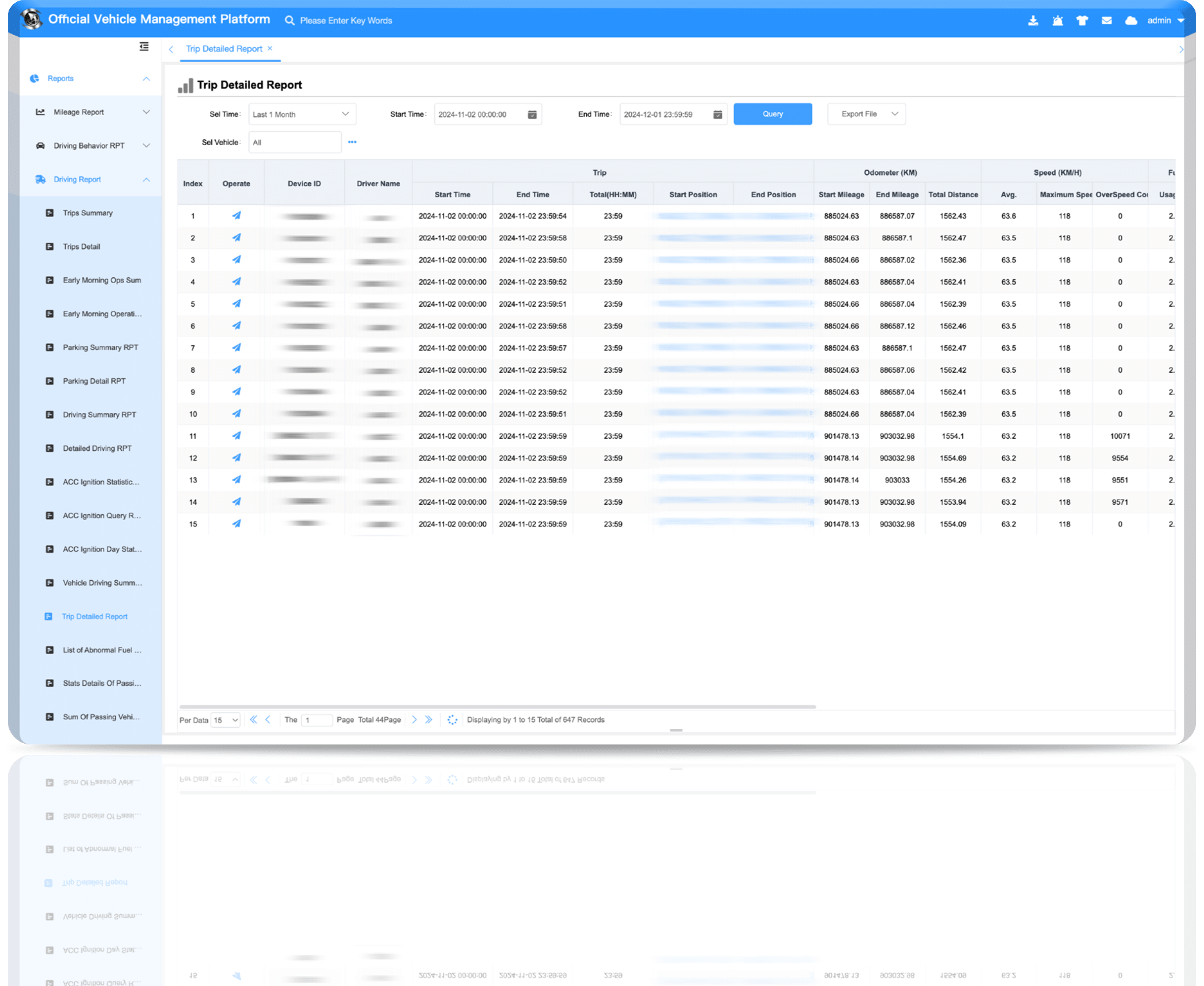Screen dimensions: 1204x986
Task: Click the Start Time calendar icon
Action: (532, 115)
